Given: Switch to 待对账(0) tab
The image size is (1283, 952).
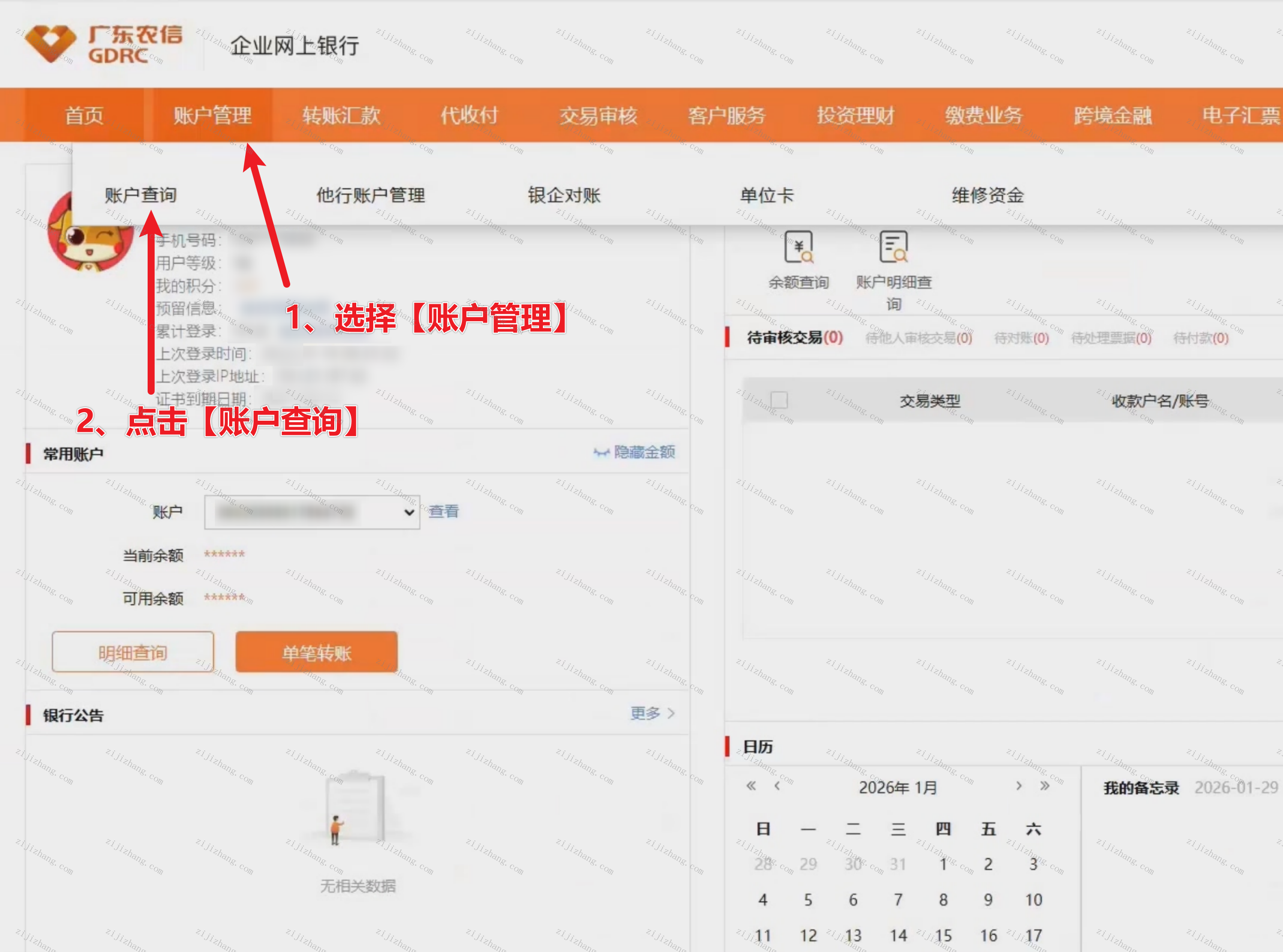Looking at the screenshot, I should click(x=1021, y=338).
